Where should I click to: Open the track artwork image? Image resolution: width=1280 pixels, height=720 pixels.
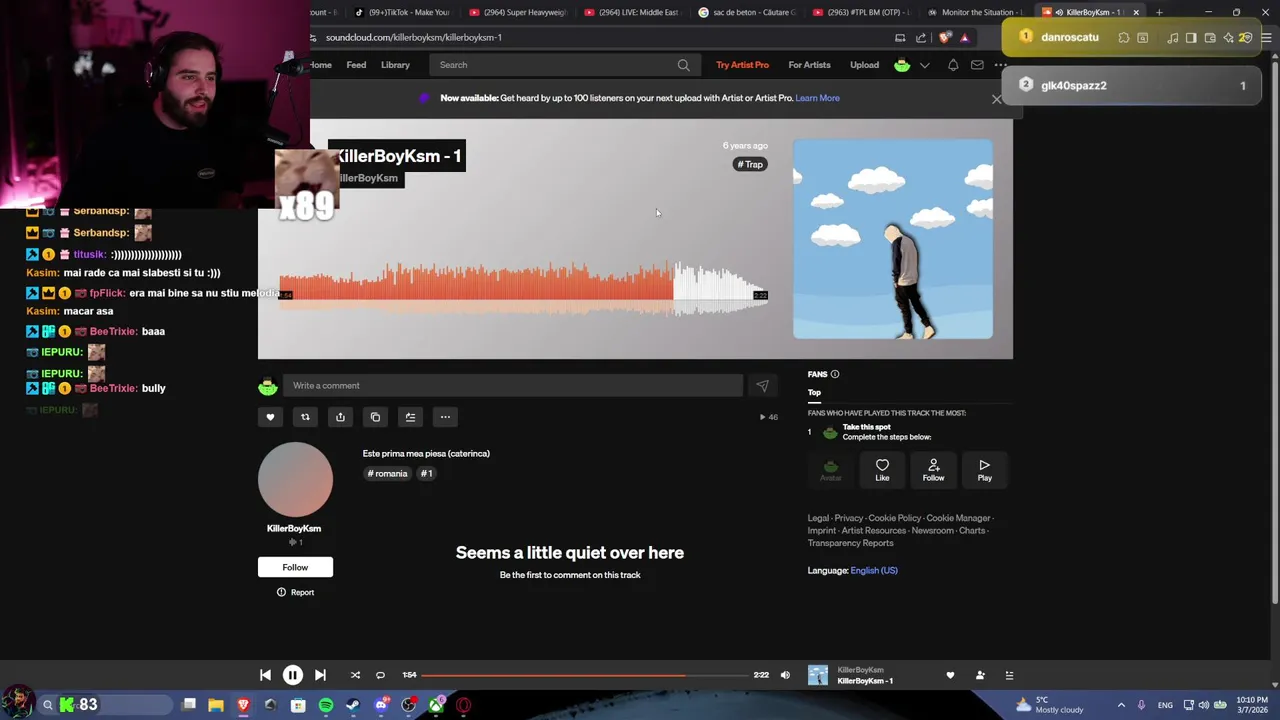tap(893, 239)
